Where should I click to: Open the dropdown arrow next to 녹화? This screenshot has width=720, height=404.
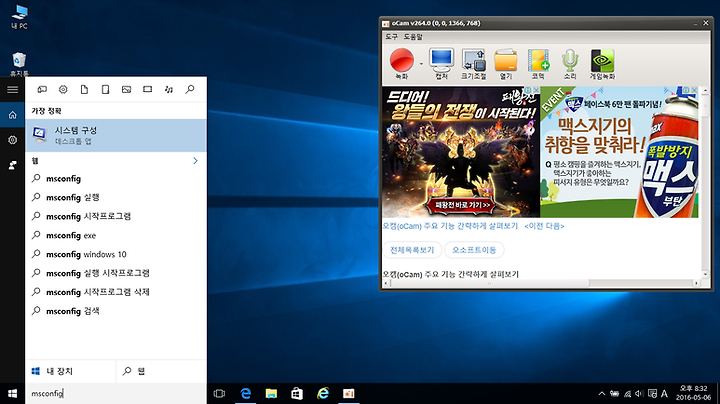421,64
